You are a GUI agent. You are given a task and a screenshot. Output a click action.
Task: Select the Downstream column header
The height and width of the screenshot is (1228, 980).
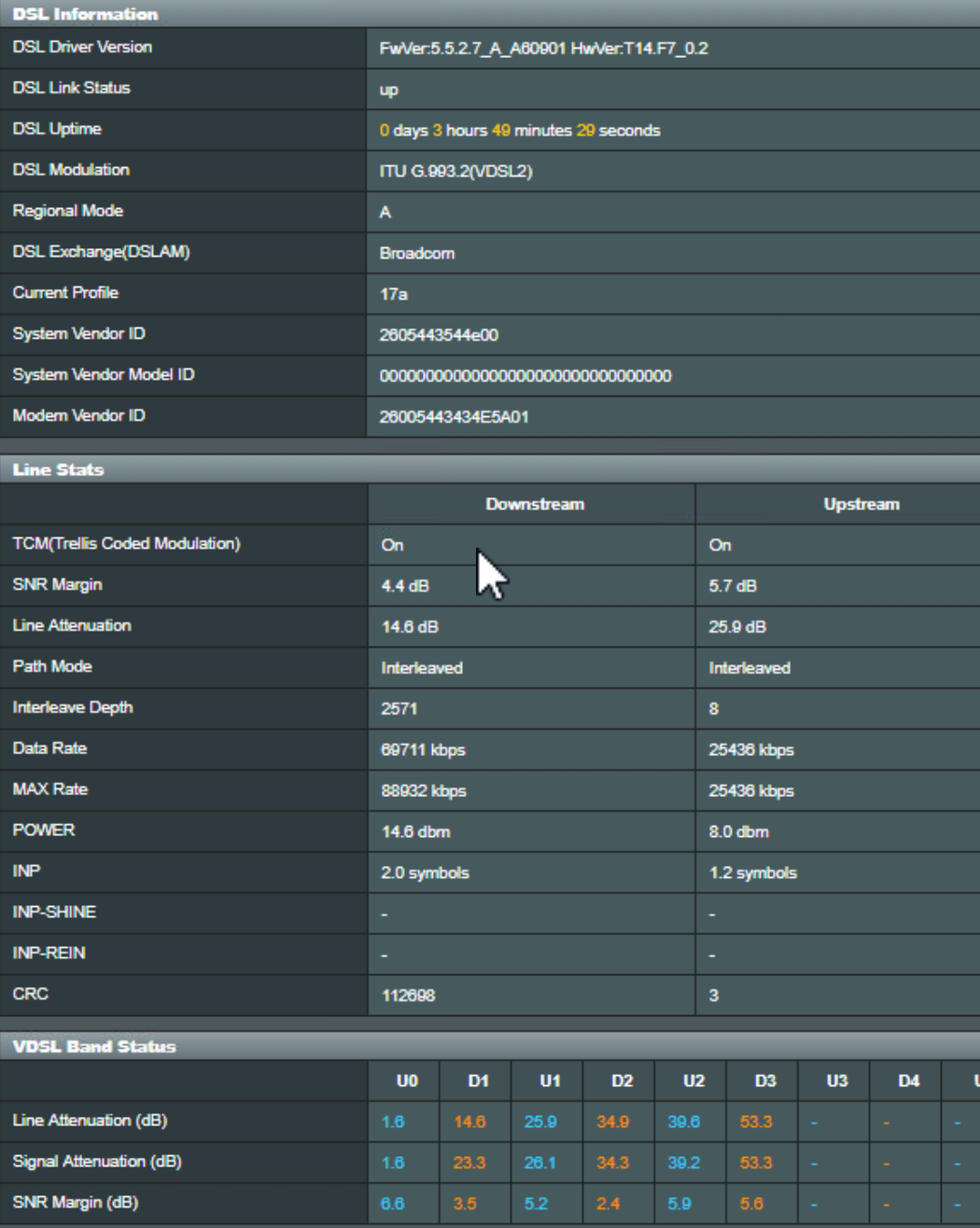[535, 504]
